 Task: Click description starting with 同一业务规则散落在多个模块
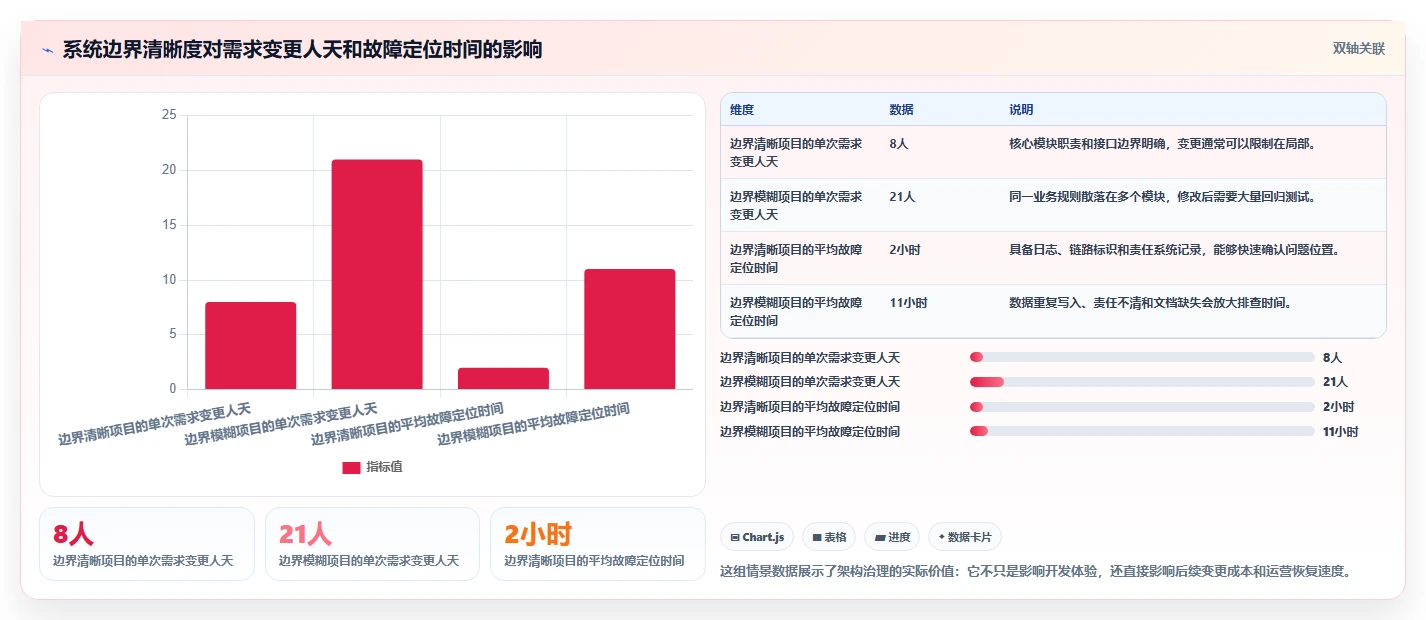[x=1164, y=197]
